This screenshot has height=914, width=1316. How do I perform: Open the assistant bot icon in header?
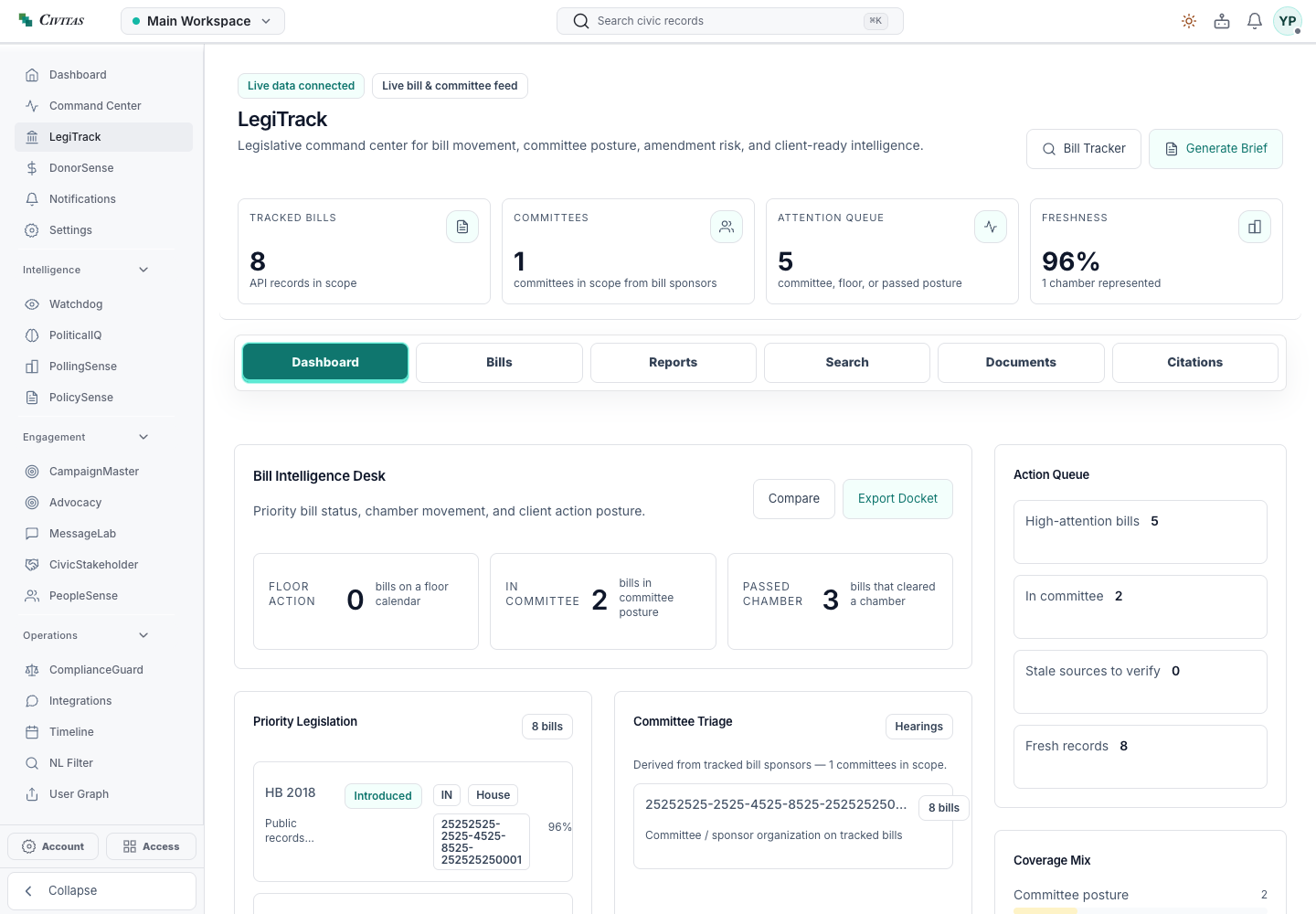click(1222, 21)
